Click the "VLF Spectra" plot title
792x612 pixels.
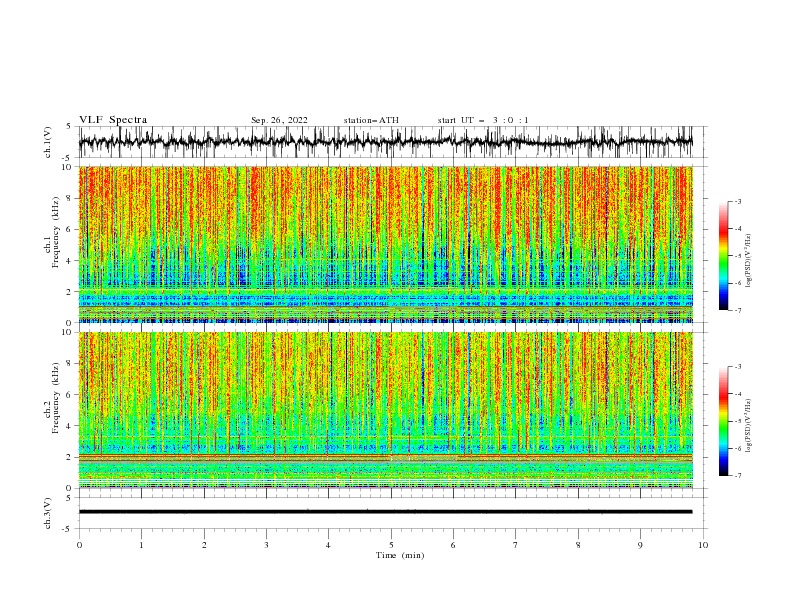[113, 120]
